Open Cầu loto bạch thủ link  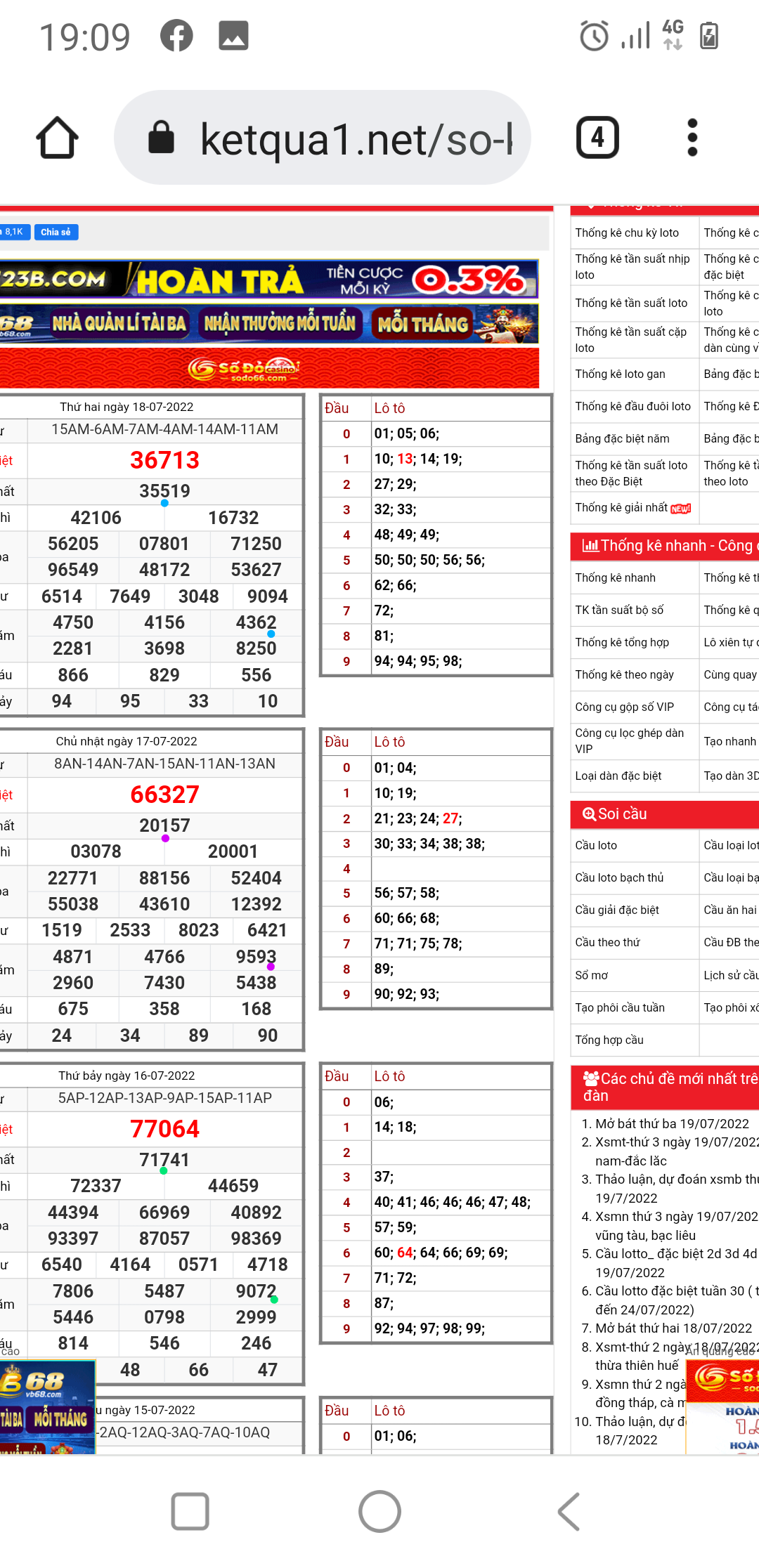point(619,877)
